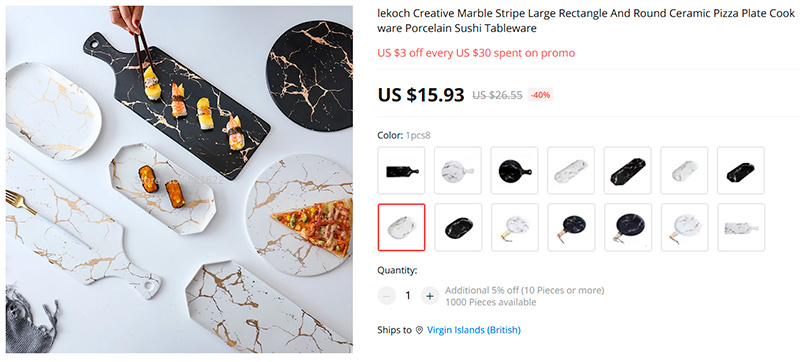Click the -40% discount badge
The image size is (800, 362).
540,95
